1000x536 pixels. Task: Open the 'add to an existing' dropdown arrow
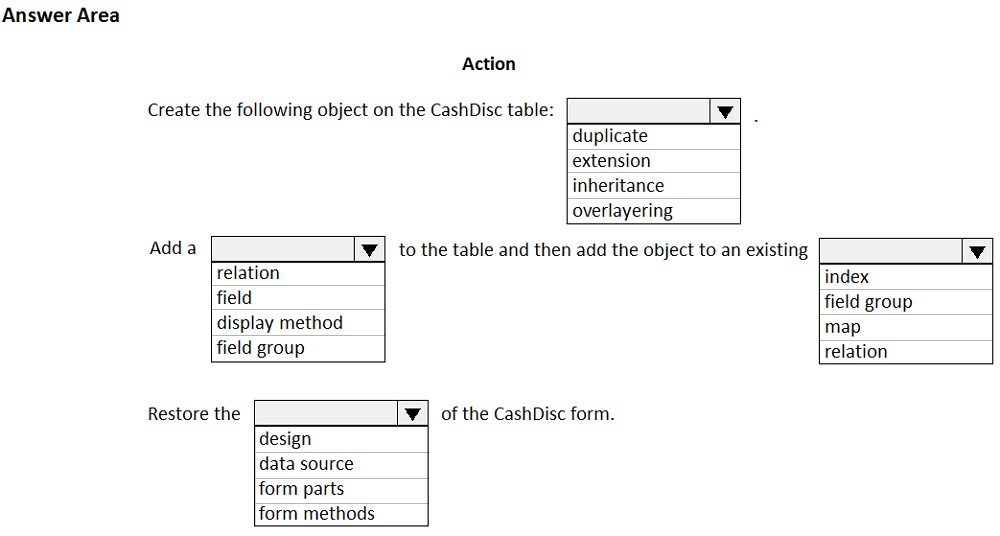tap(976, 251)
